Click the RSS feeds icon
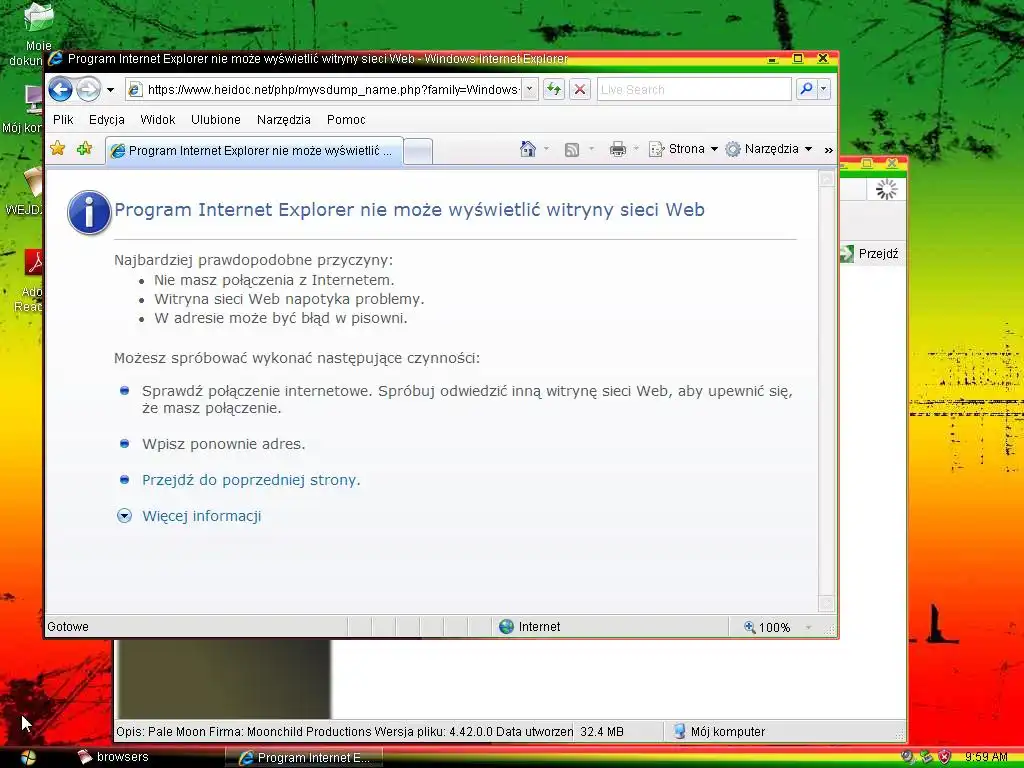1024x768 pixels. pyautogui.click(x=571, y=150)
